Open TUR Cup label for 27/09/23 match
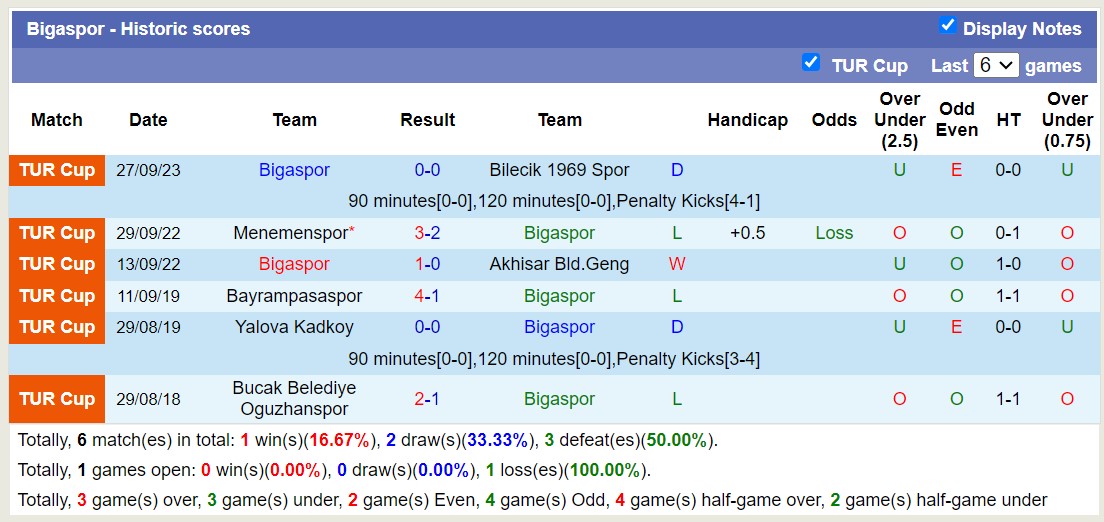The height and width of the screenshot is (522, 1104). [x=57, y=170]
